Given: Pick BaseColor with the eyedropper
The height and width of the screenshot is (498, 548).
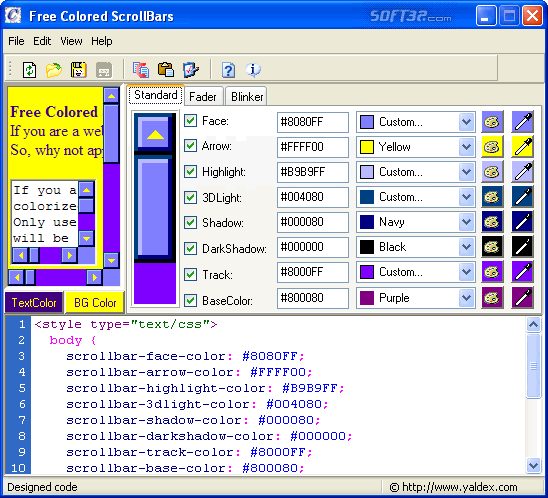Looking at the screenshot, I should (522, 298).
